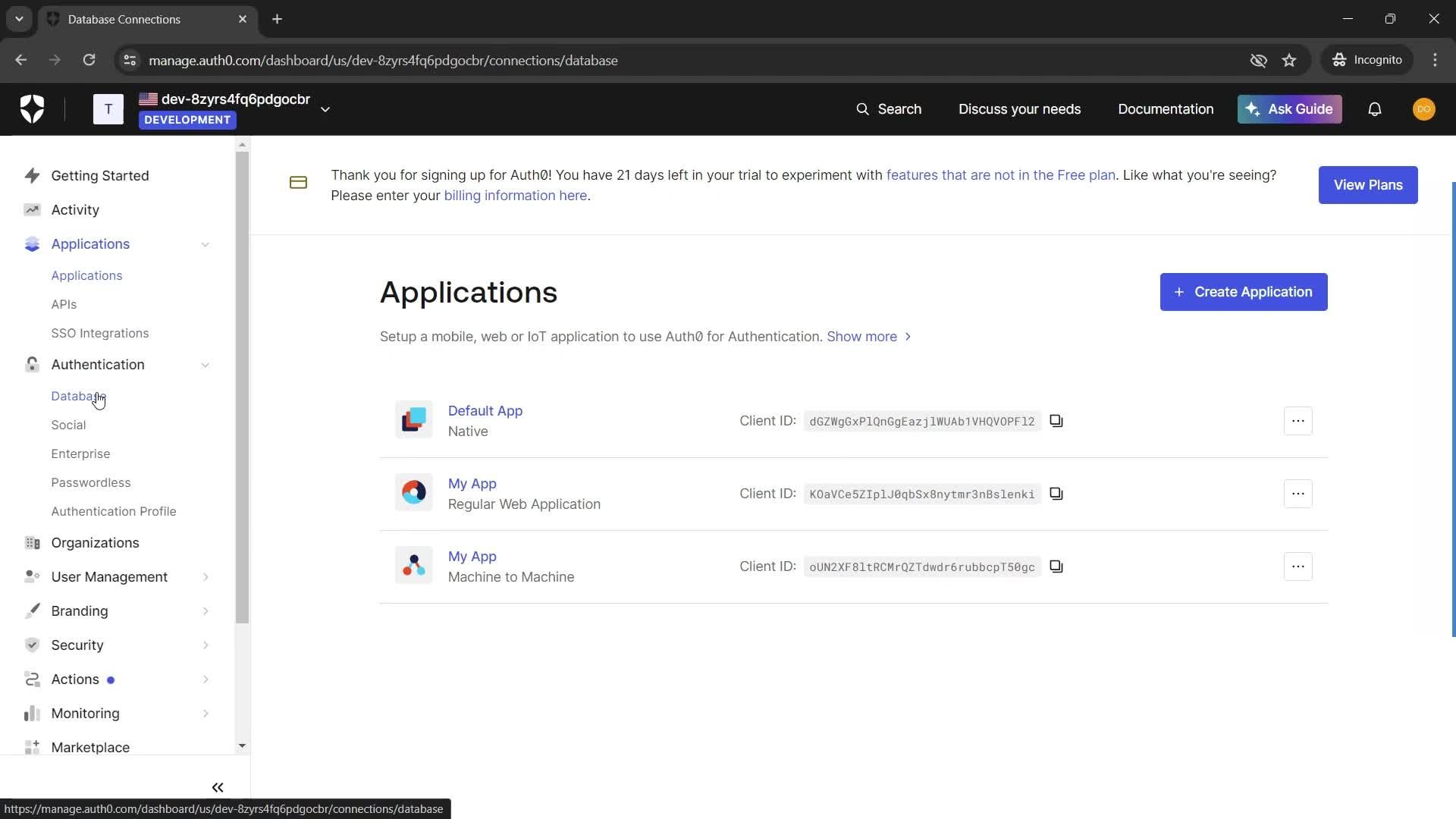Screen dimensions: 1456x819
Task: Bookmark this page with star icon
Action: (x=1289, y=60)
